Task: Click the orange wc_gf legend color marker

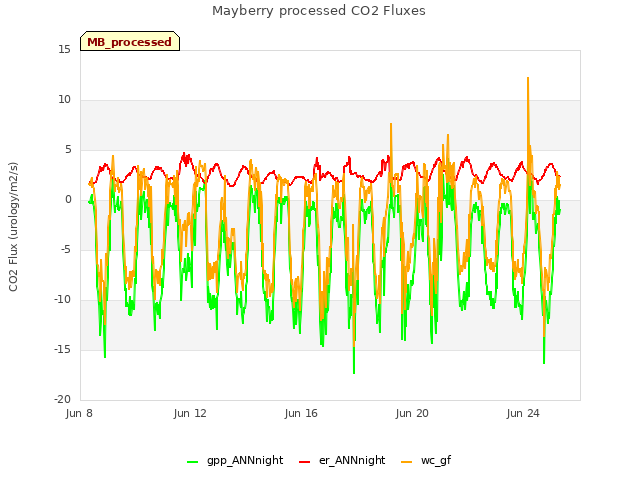Action: tap(407, 462)
